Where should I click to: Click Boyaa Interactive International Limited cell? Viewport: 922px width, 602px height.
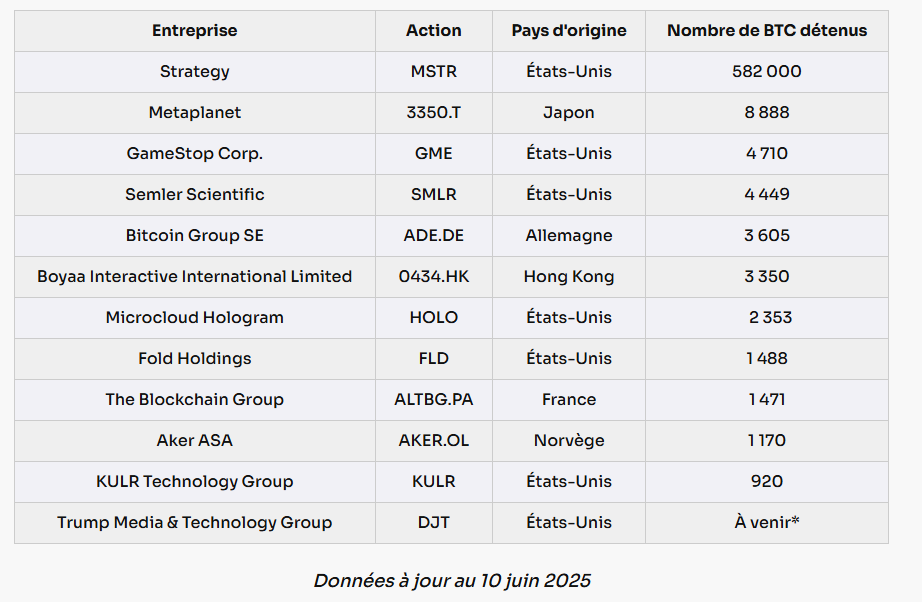195,276
